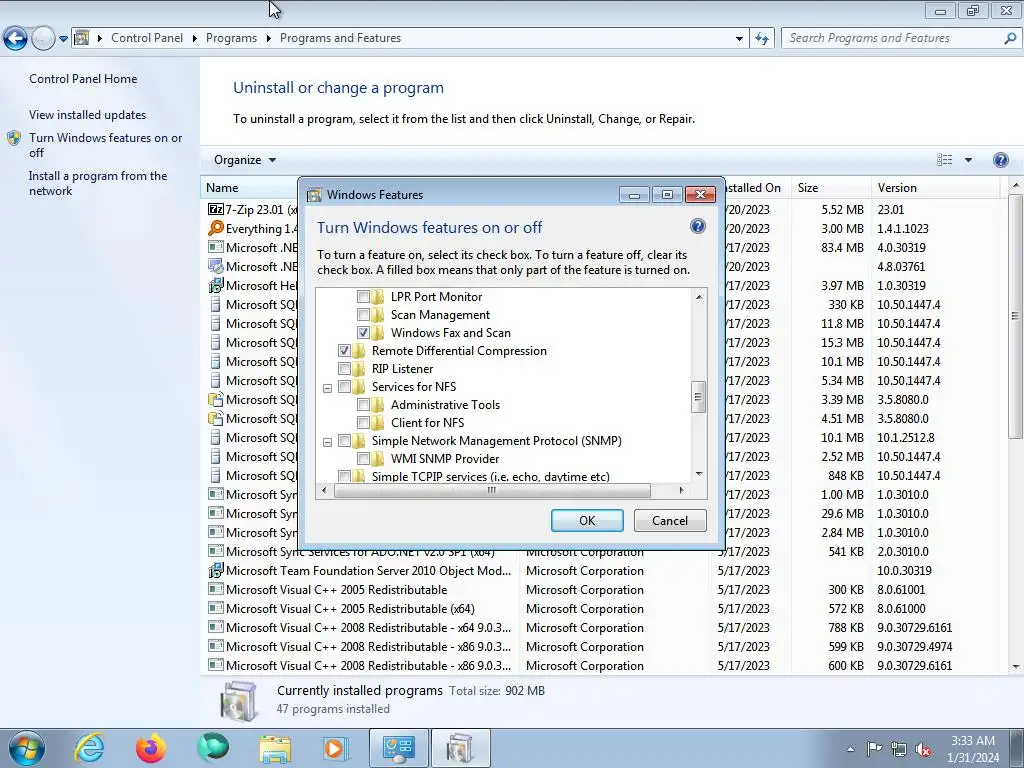The height and width of the screenshot is (768, 1024).
Task: Click the search magnifier icon
Action: [1010, 39]
